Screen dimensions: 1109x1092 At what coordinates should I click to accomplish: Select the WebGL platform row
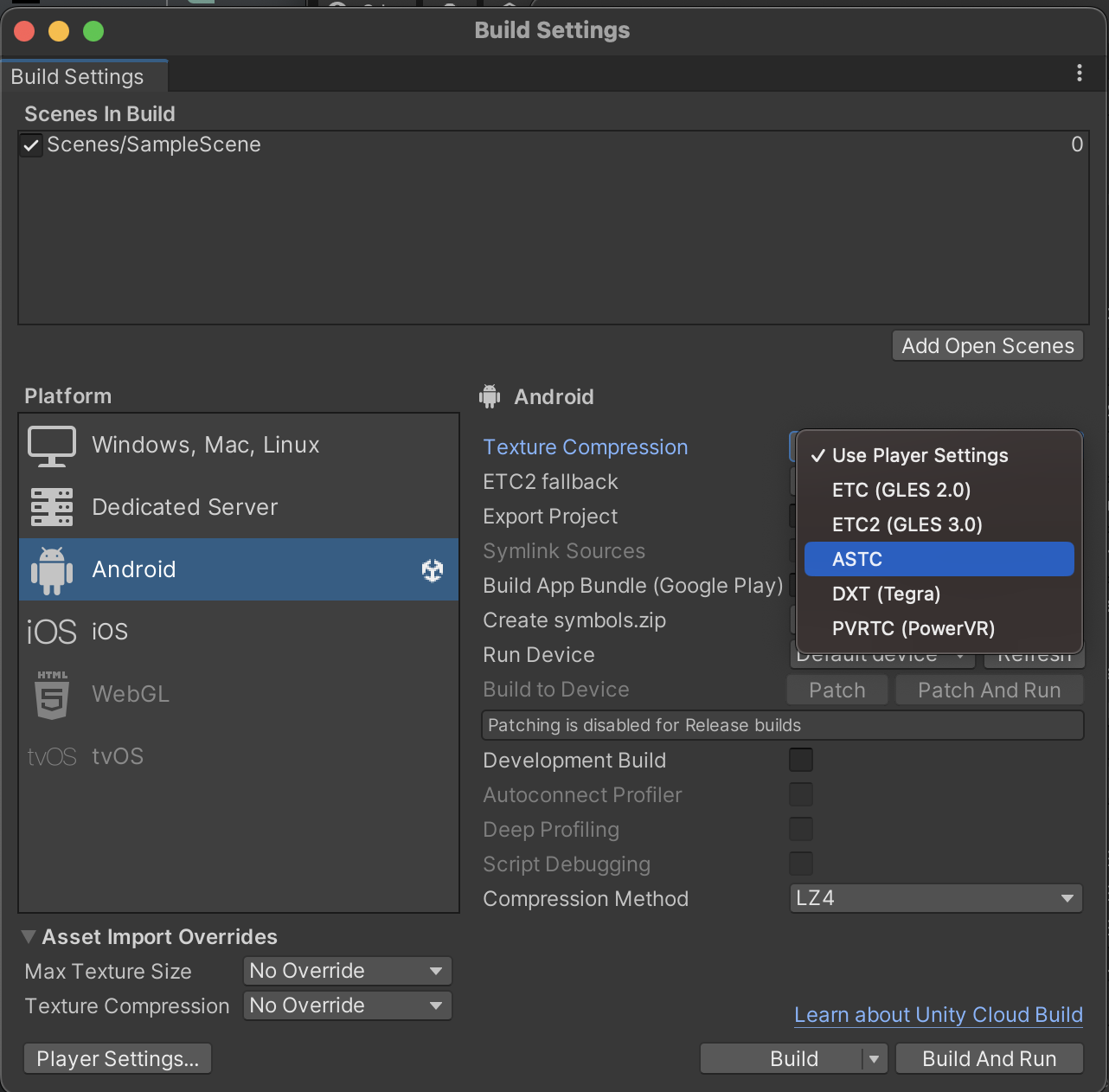pos(239,694)
